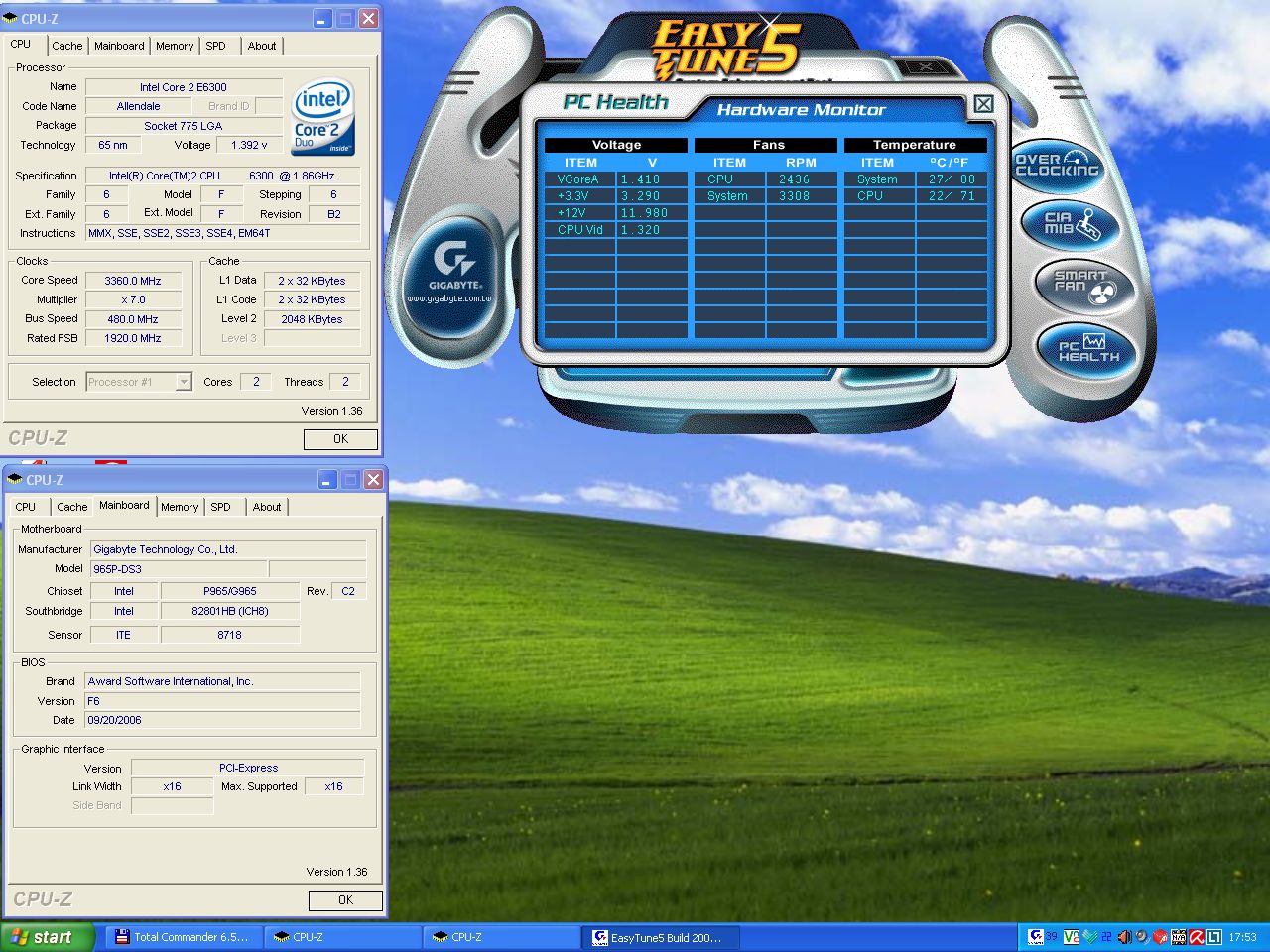Click the tray temperature reading 22
The width and height of the screenshot is (1270, 952).
(x=1106, y=937)
